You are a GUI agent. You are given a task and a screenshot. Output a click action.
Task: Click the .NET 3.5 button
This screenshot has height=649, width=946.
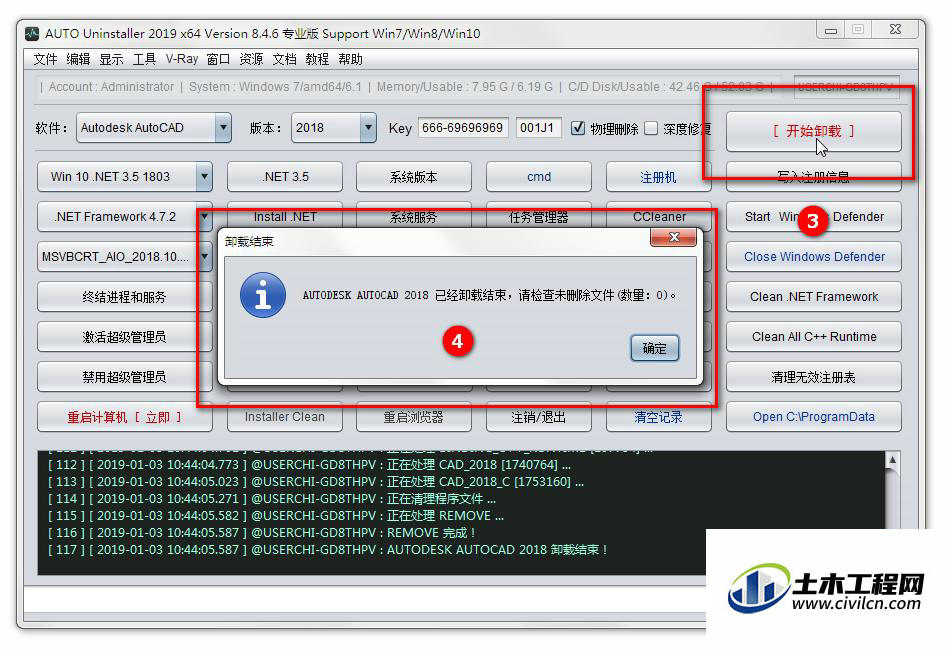point(285,177)
